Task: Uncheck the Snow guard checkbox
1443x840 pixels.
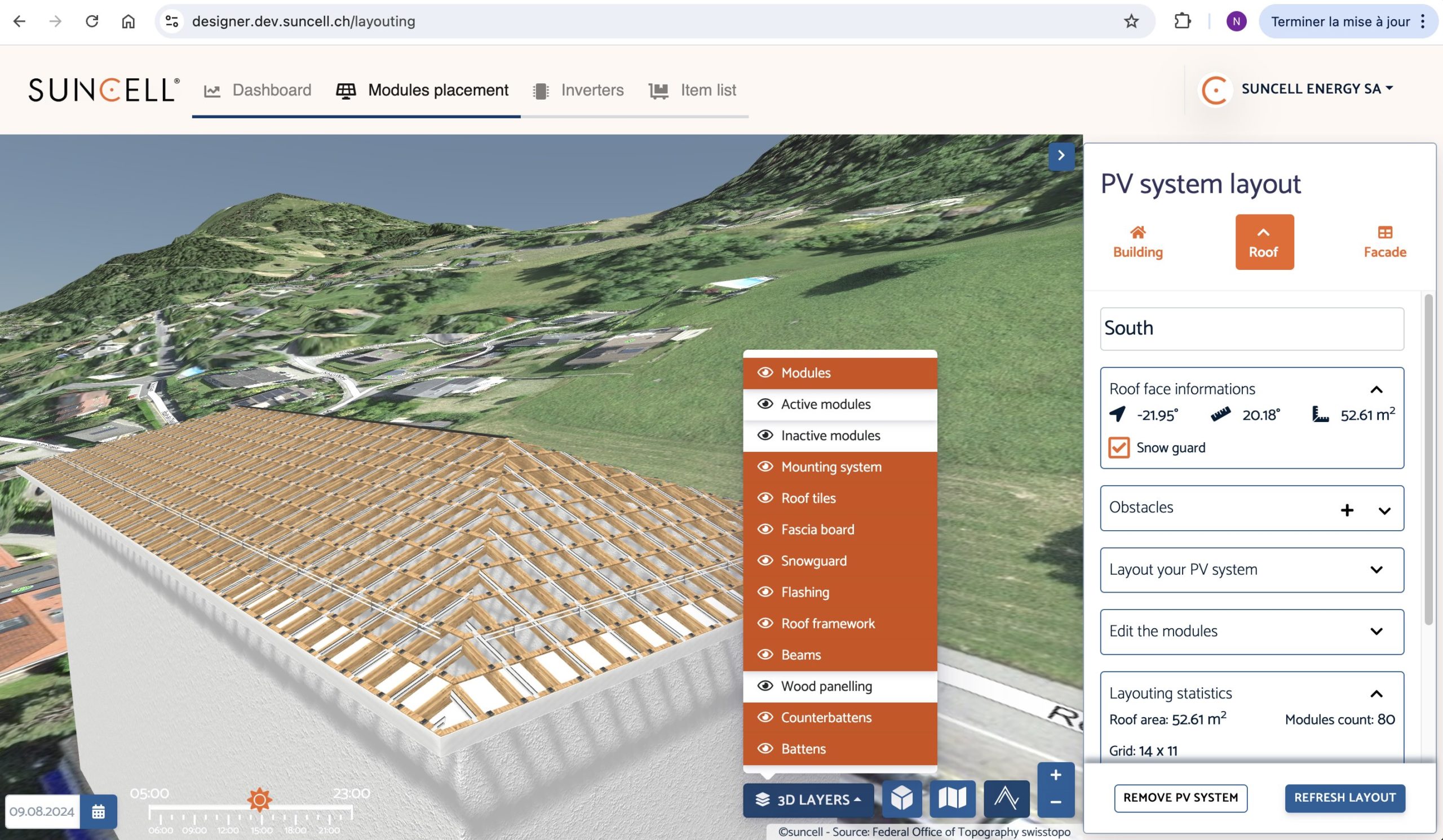Action: coord(1118,447)
